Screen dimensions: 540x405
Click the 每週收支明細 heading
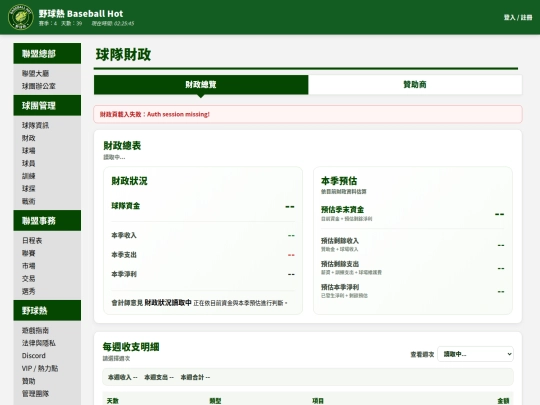(x=131, y=347)
